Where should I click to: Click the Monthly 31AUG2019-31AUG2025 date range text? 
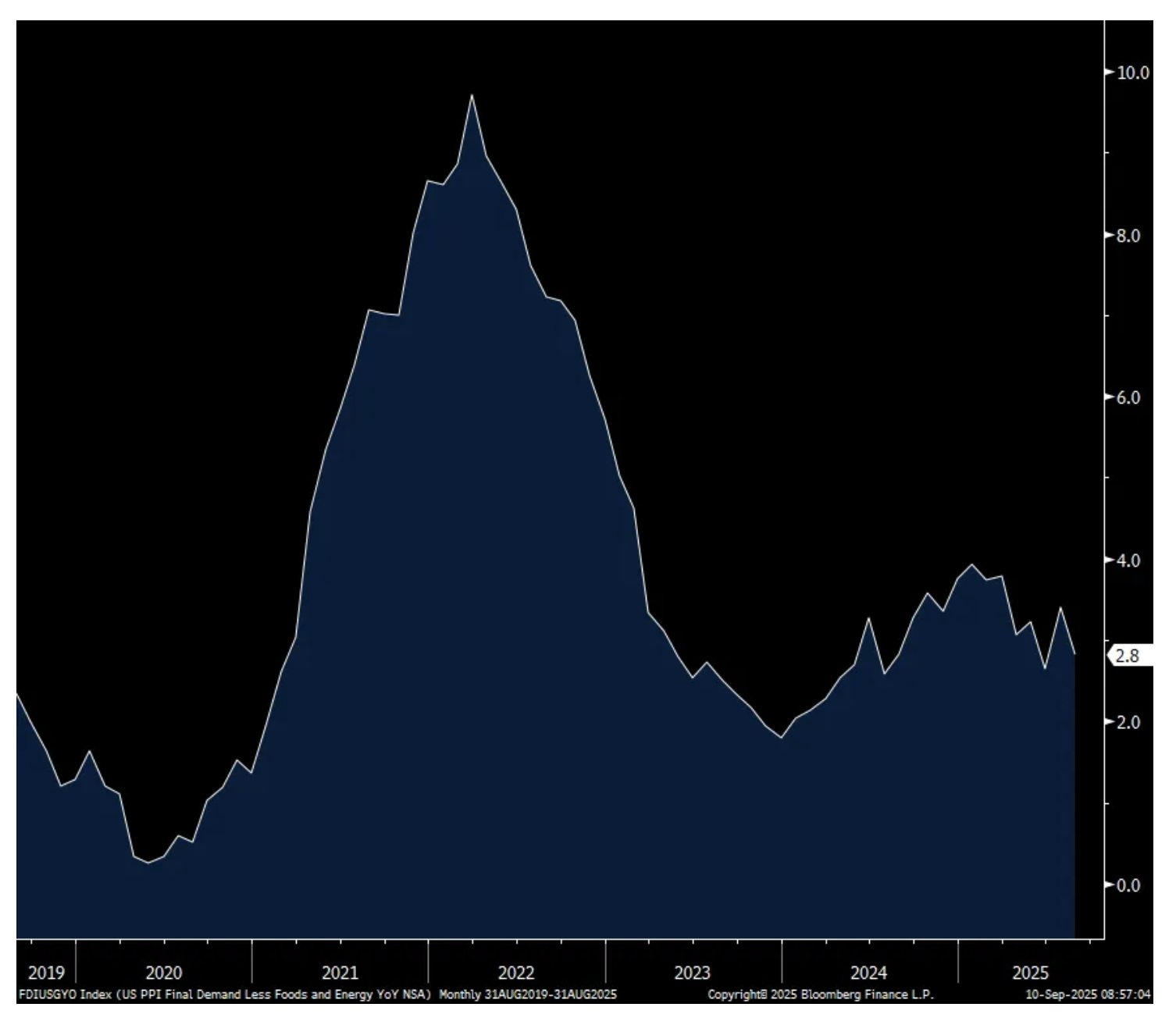pyautogui.click(x=528, y=995)
